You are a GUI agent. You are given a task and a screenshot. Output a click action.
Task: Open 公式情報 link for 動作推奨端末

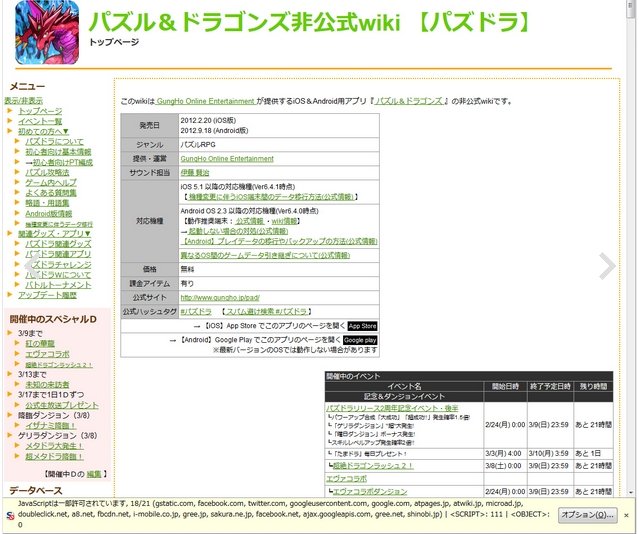click(x=249, y=221)
